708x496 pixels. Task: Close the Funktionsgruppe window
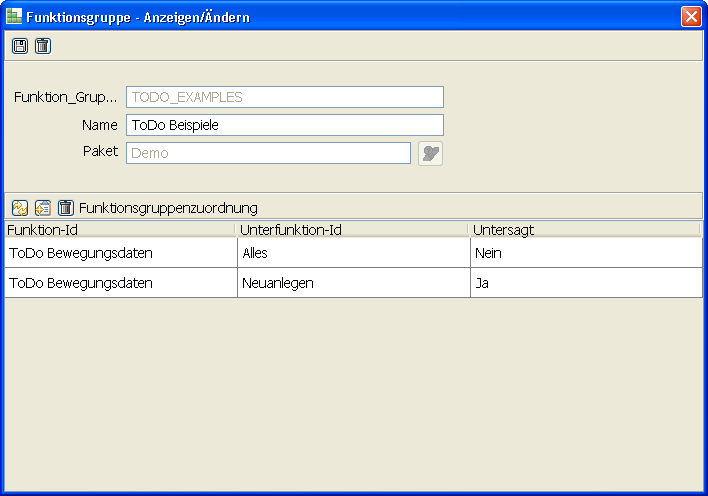[690, 17]
